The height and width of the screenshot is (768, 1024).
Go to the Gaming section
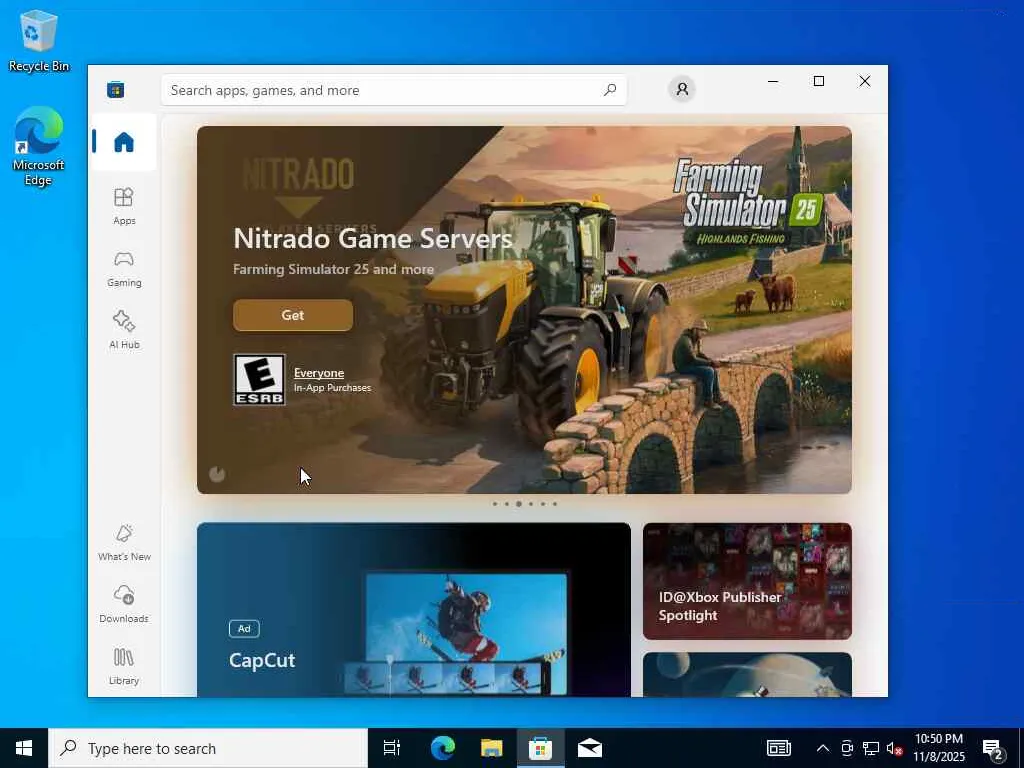pyautogui.click(x=124, y=268)
